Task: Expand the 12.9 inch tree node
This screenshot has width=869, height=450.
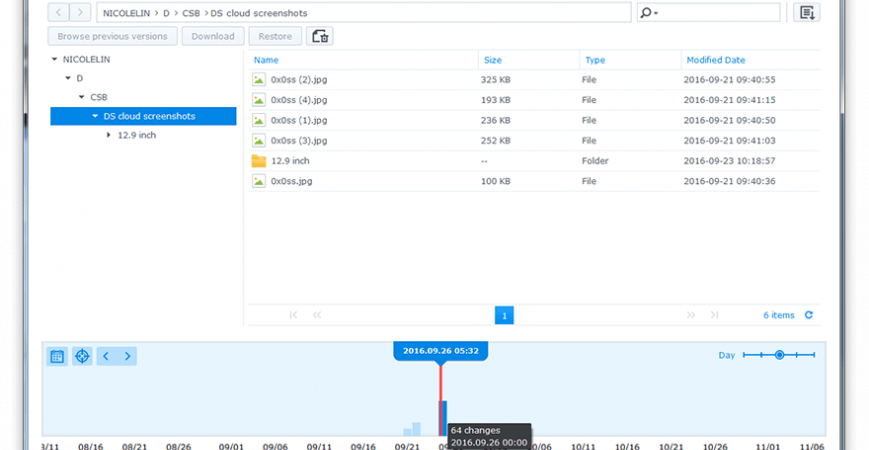Action: pyautogui.click(x=109, y=135)
